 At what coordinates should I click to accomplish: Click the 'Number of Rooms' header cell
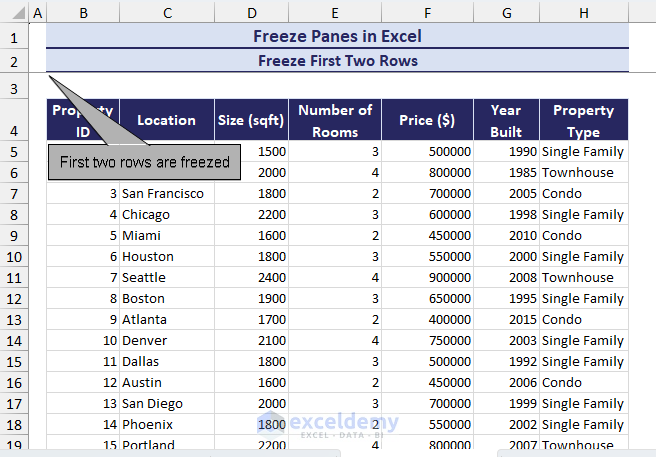coord(335,120)
